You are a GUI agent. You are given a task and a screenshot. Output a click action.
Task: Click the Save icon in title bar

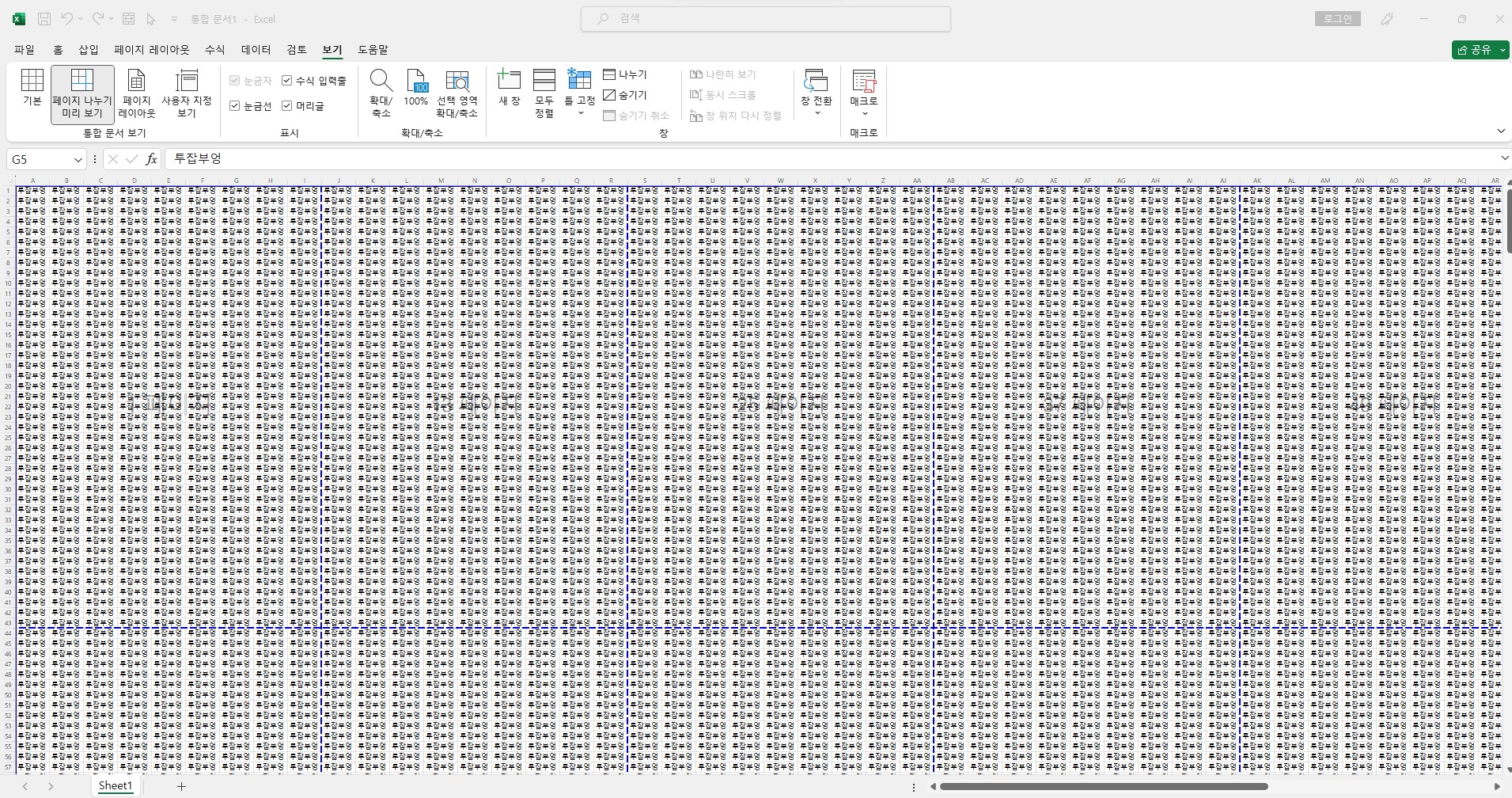(45, 19)
